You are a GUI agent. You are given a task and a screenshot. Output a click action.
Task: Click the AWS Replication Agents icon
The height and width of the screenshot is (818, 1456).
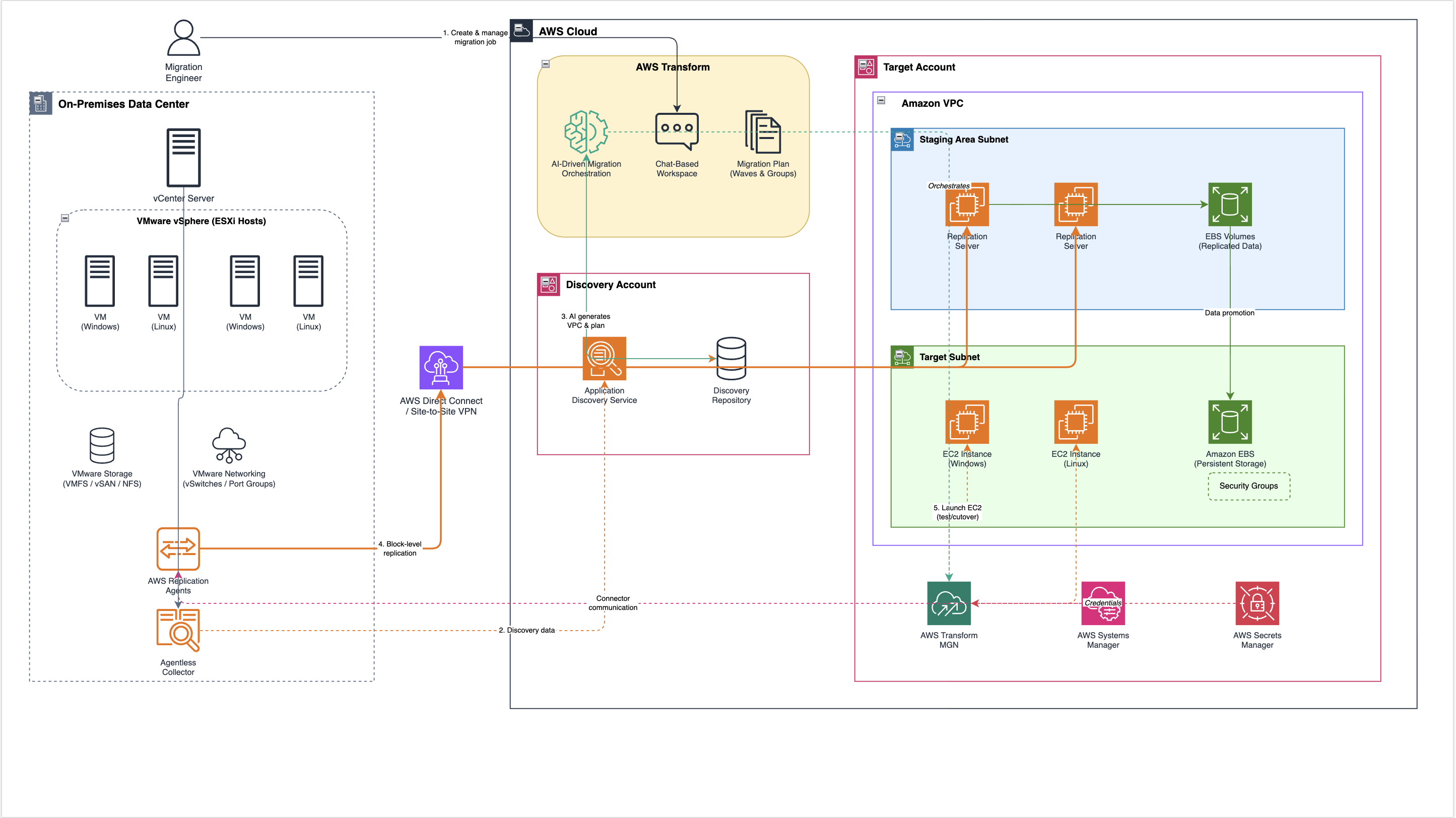pos(178,549)
